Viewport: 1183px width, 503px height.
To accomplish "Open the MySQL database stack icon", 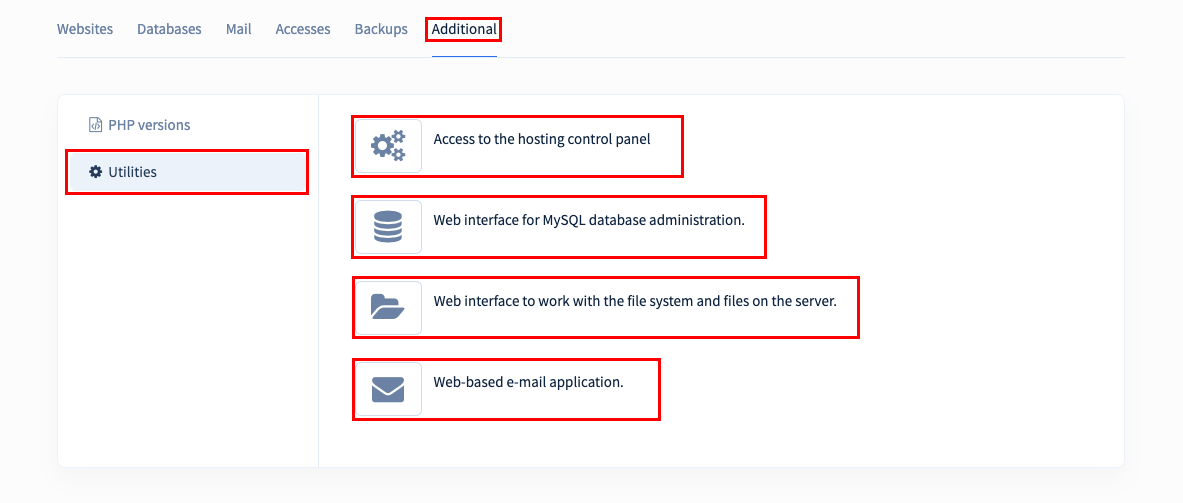I will [x=388, y=226].
